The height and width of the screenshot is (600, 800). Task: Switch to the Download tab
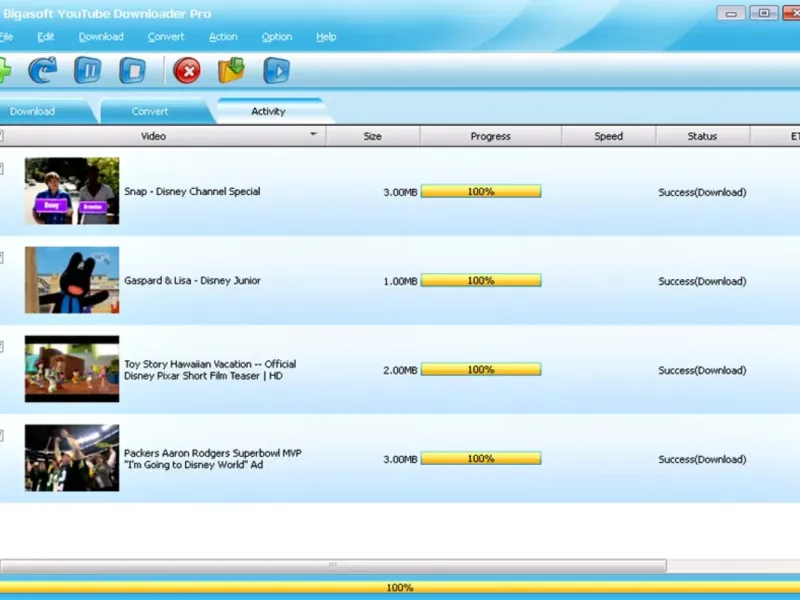point(43,111)
